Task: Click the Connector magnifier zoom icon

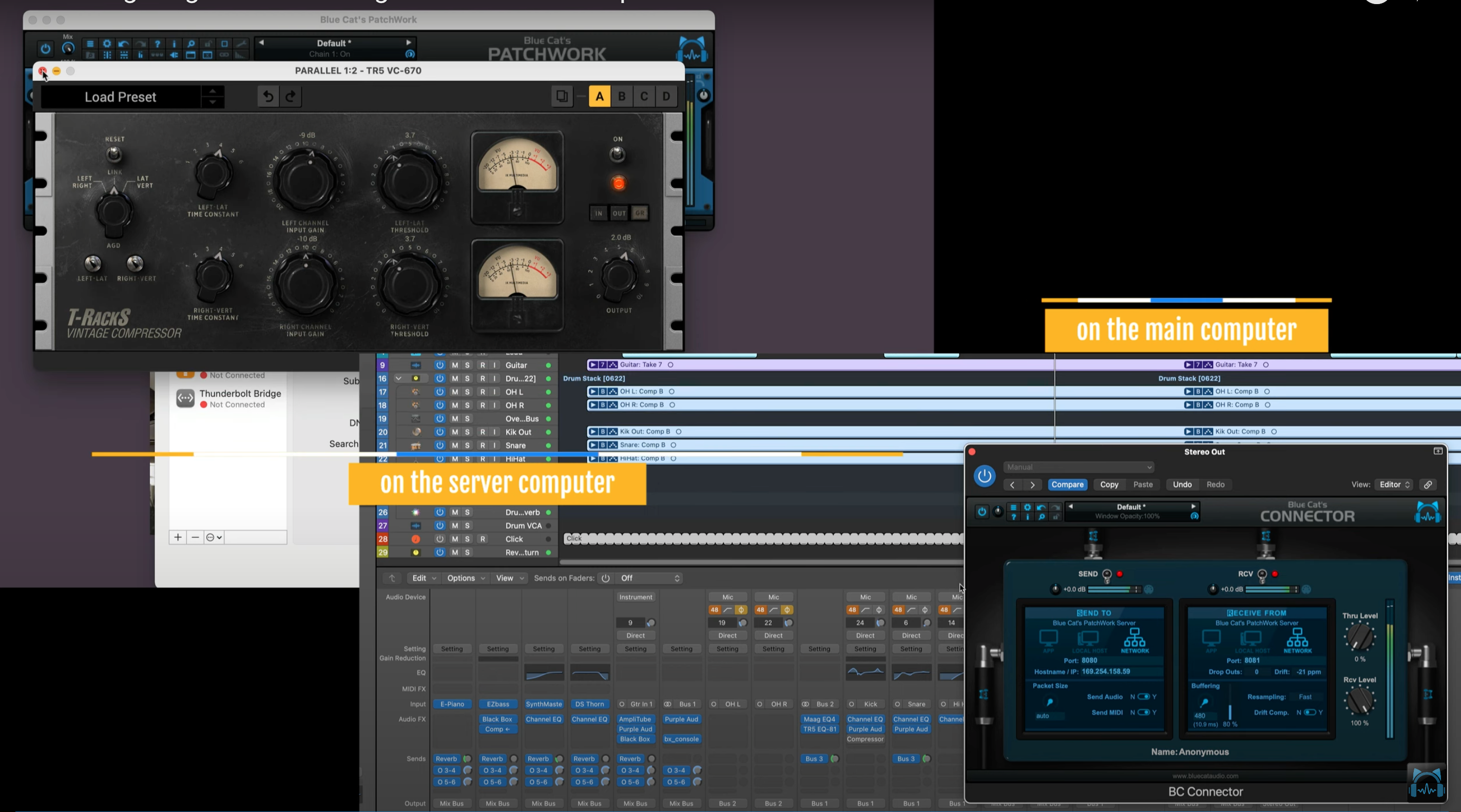Action: 1041,516
